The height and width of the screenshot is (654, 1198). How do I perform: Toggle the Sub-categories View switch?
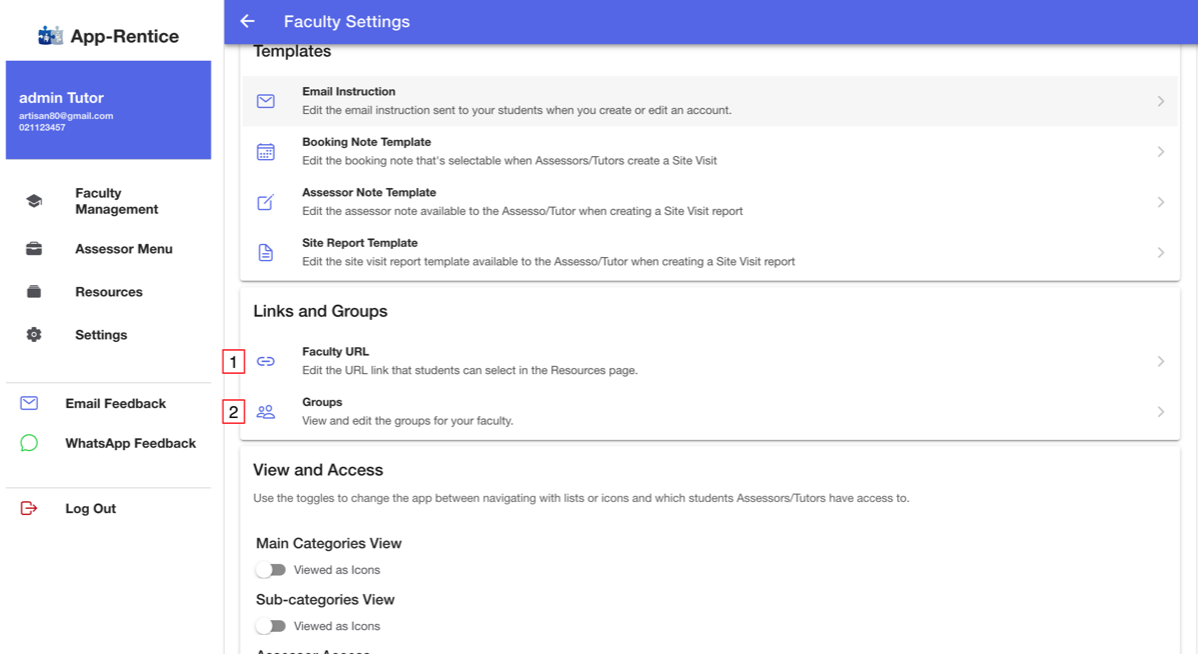click(271, 626)
